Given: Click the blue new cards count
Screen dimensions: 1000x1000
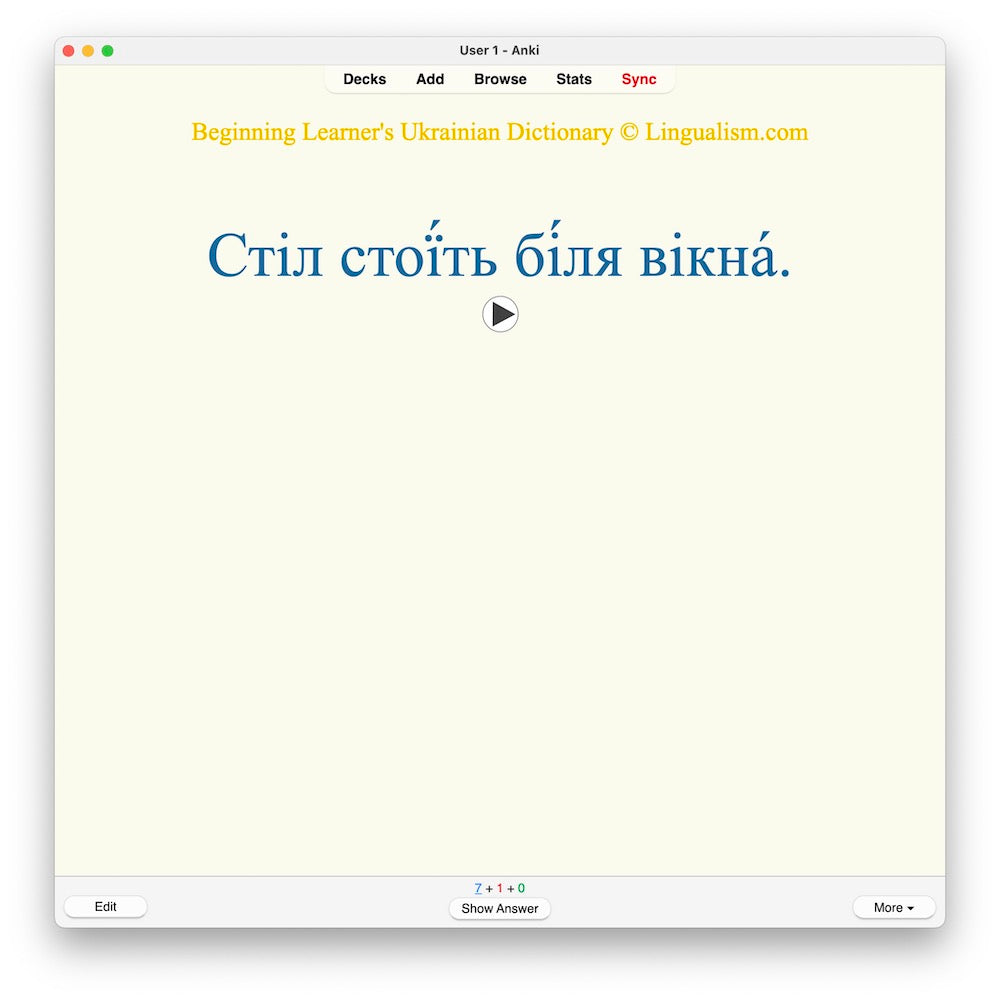Looking at the screenshot, I should (x=478, y=887).
